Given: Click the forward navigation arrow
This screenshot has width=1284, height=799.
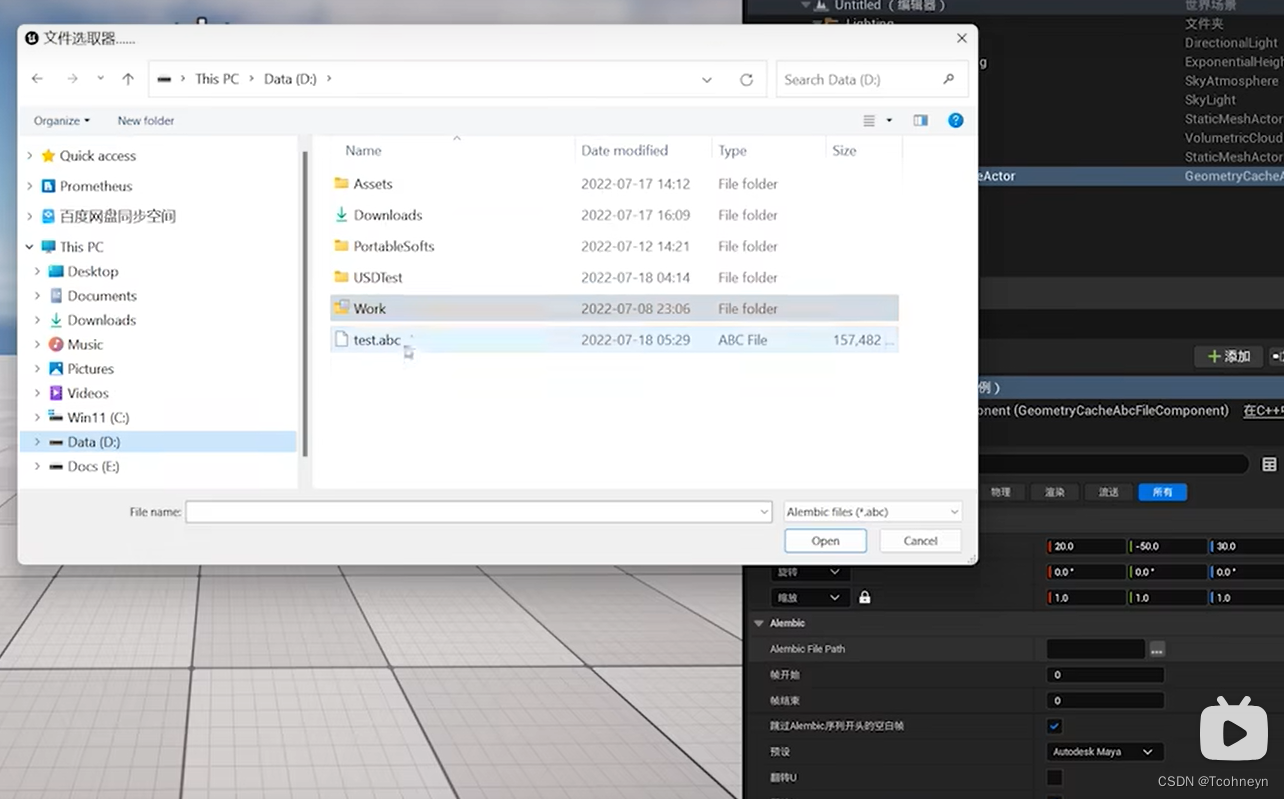Looking at the screenshot, I should pos(72,79).
